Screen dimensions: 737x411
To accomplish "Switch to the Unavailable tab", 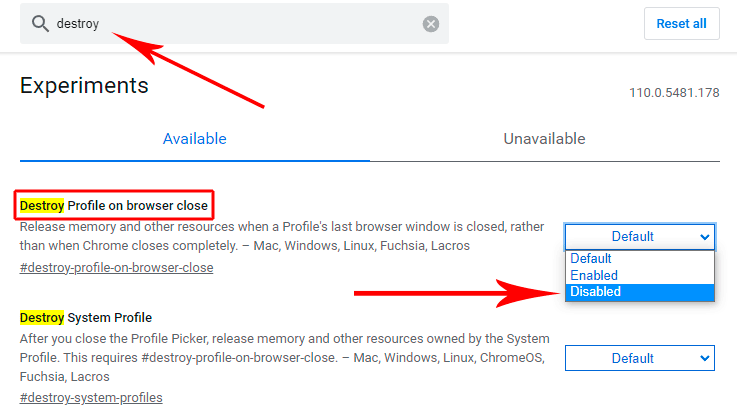I will [544, 139].
